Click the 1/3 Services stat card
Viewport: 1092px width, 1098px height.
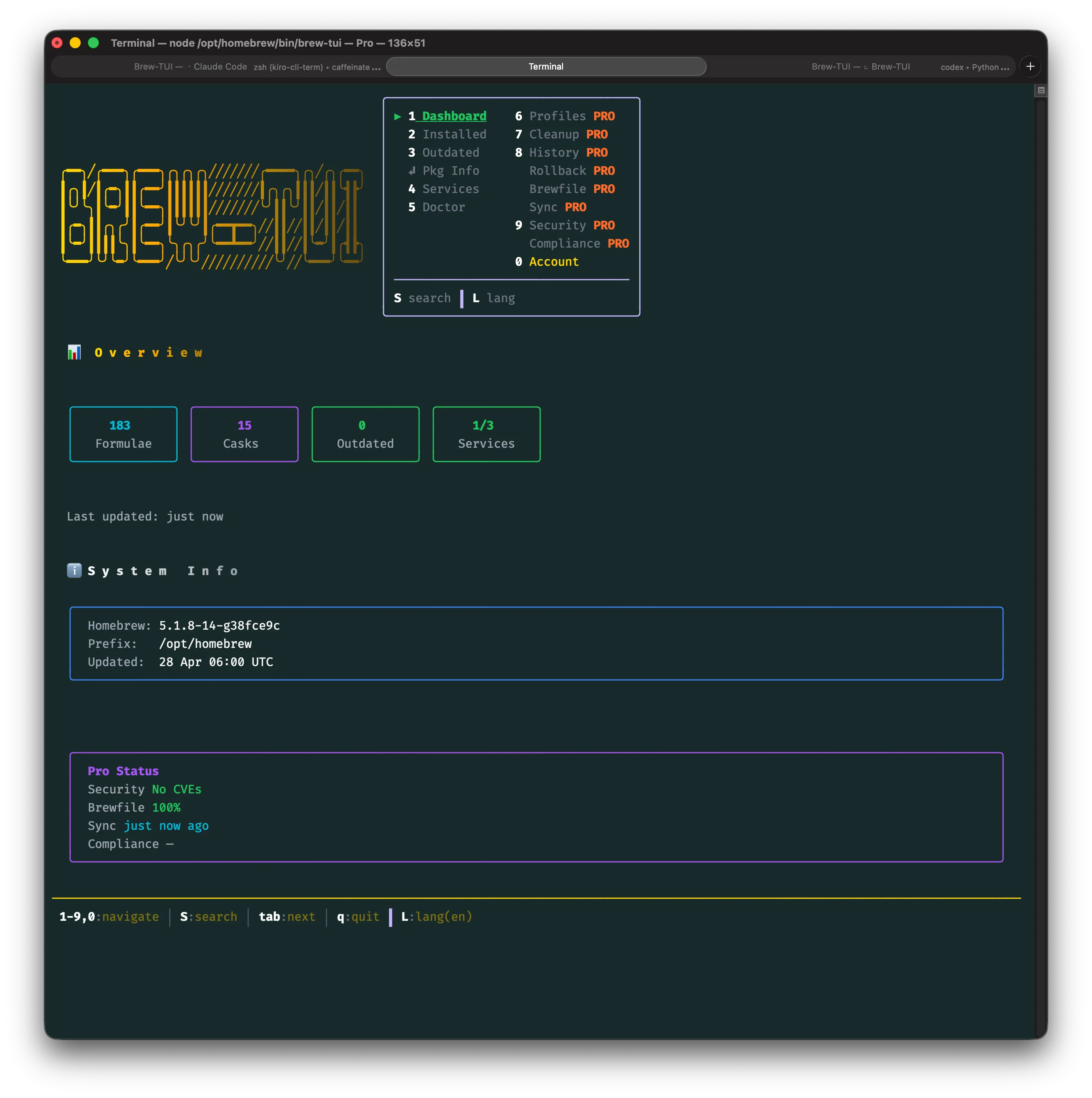[x=487, y=434]
